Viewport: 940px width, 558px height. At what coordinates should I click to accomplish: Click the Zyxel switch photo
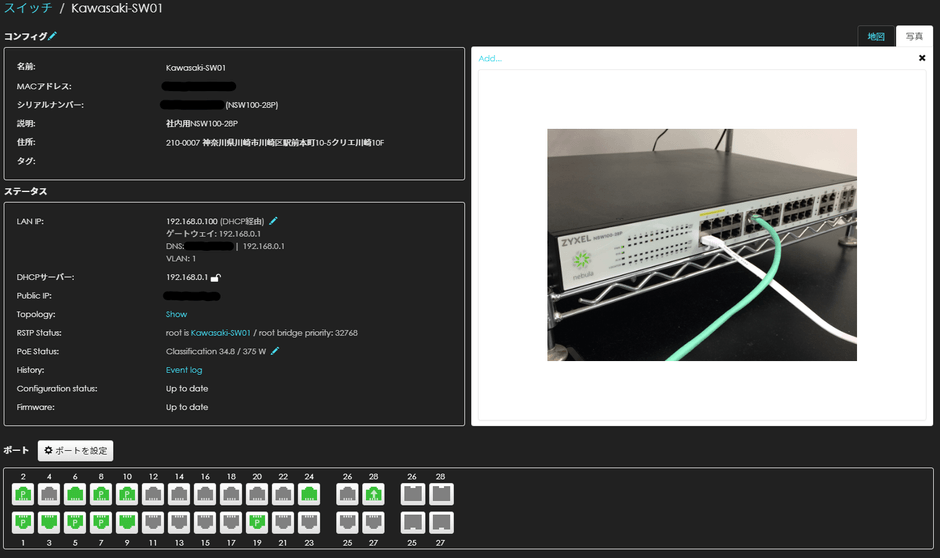701,244
